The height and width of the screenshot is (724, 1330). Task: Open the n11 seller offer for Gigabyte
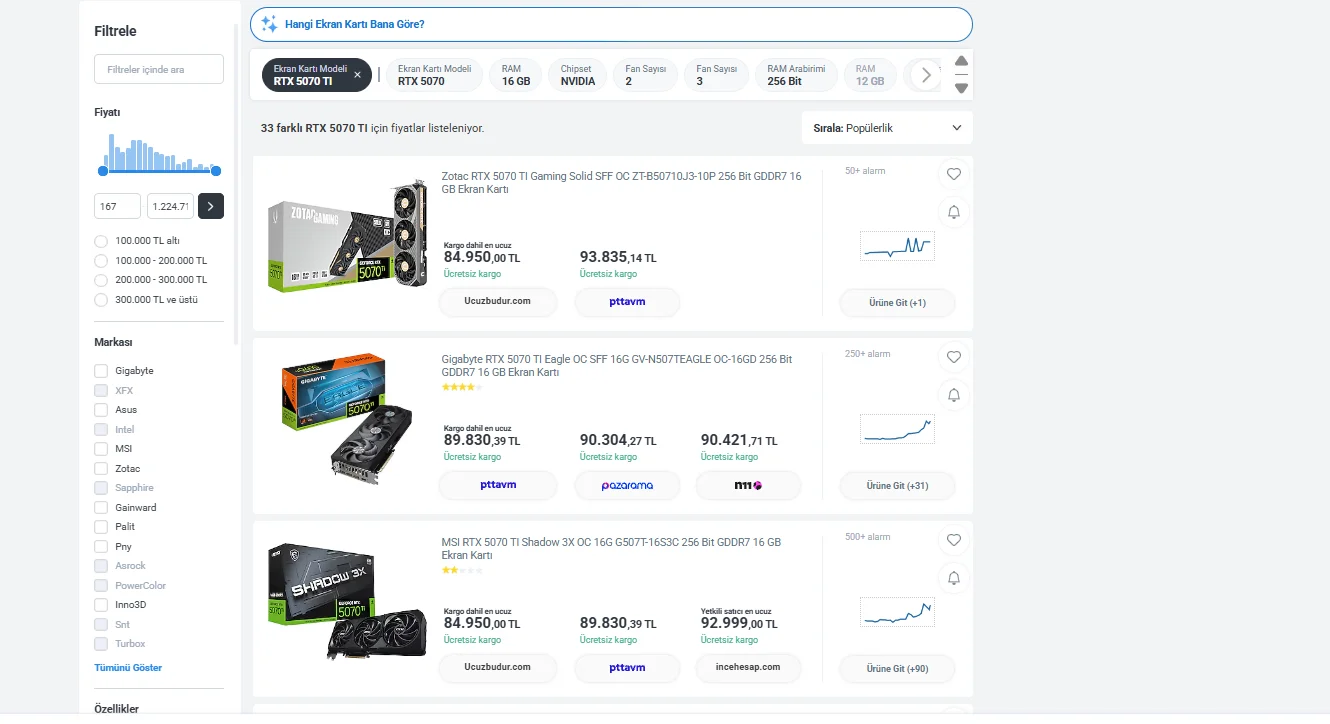pos(748,485)
